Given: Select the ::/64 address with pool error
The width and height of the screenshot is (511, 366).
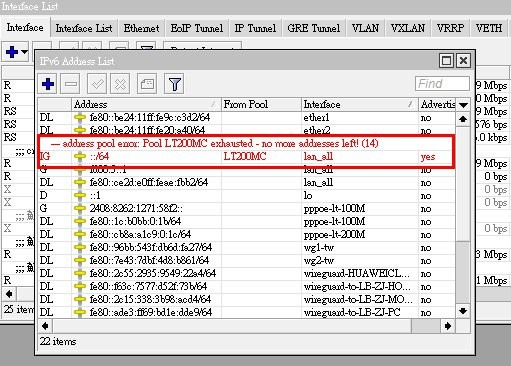Looking at the screenshot, I should (246, 156).
